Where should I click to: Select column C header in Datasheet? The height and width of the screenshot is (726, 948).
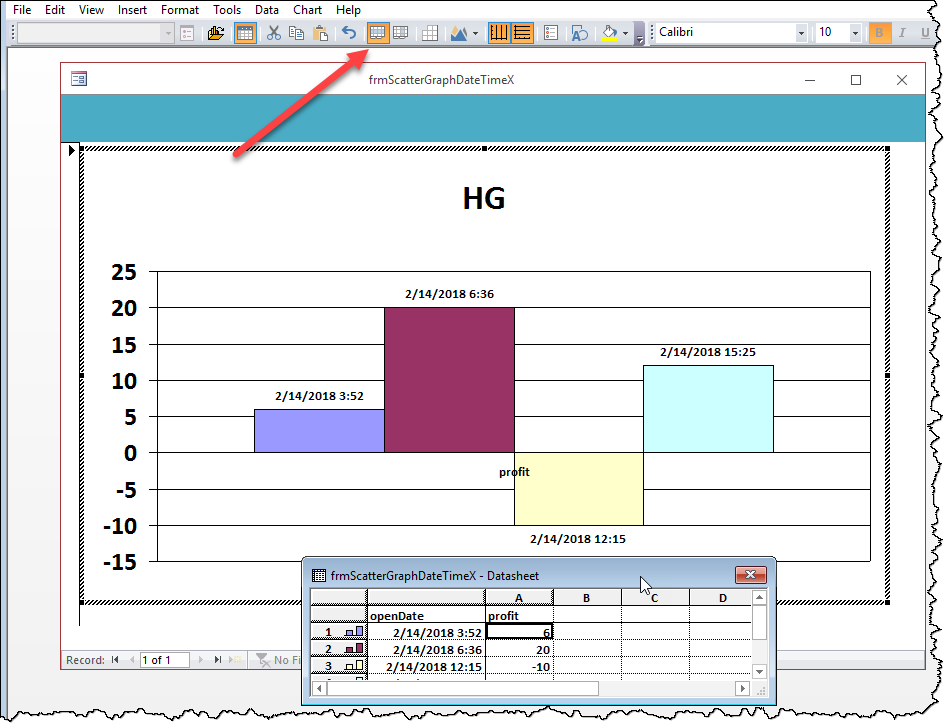tap(655, 598)
